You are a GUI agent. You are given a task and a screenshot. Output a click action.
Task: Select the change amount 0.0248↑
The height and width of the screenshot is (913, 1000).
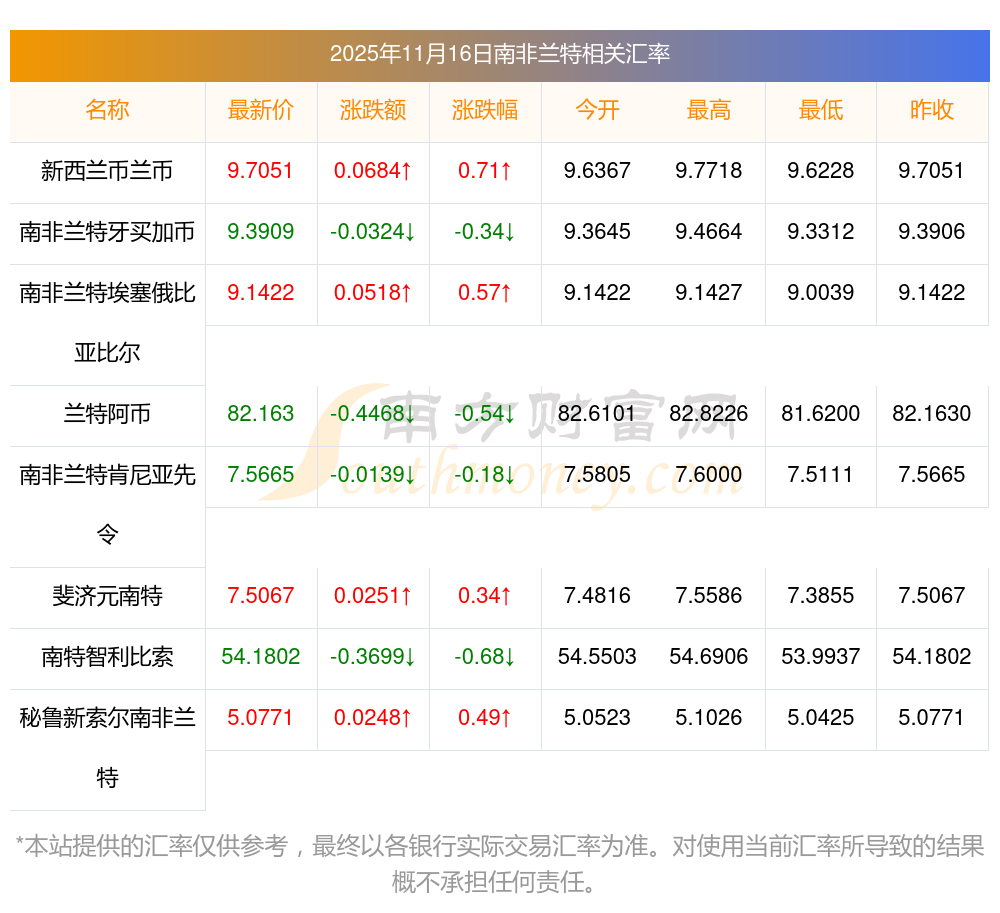point(372,718)
